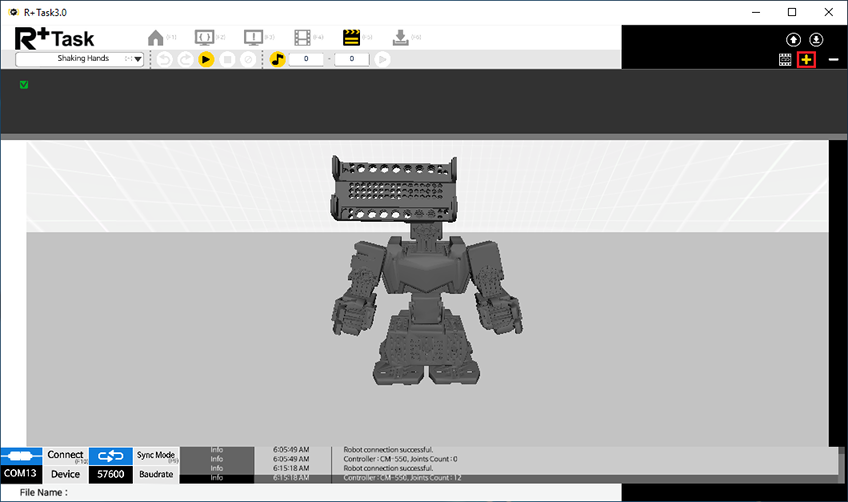The image size is (848, 502).
Task: Open the Shaking Hands dropdown
Action: tap(138, 60)
